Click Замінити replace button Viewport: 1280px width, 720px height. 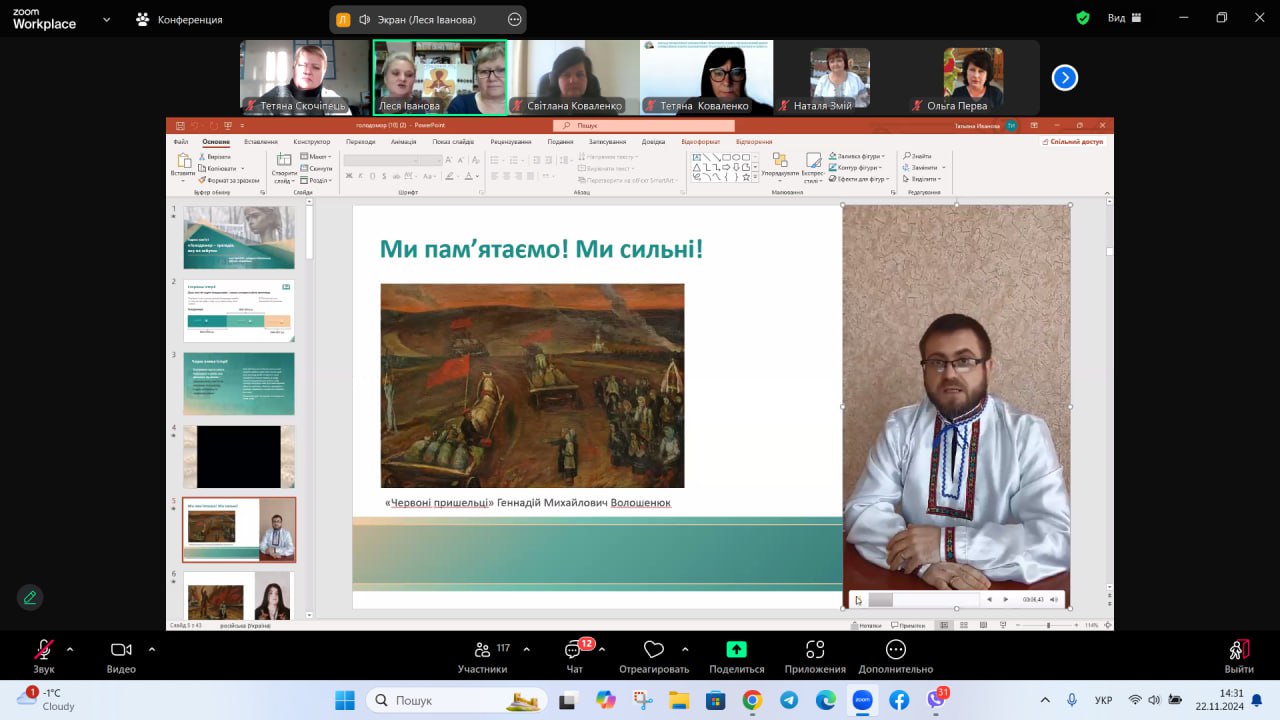(x=920, y=168)
